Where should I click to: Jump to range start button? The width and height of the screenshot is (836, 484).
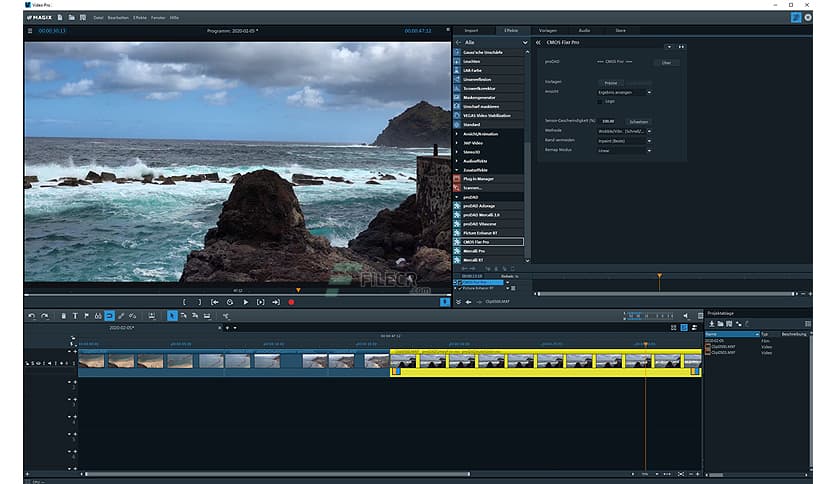215,302
